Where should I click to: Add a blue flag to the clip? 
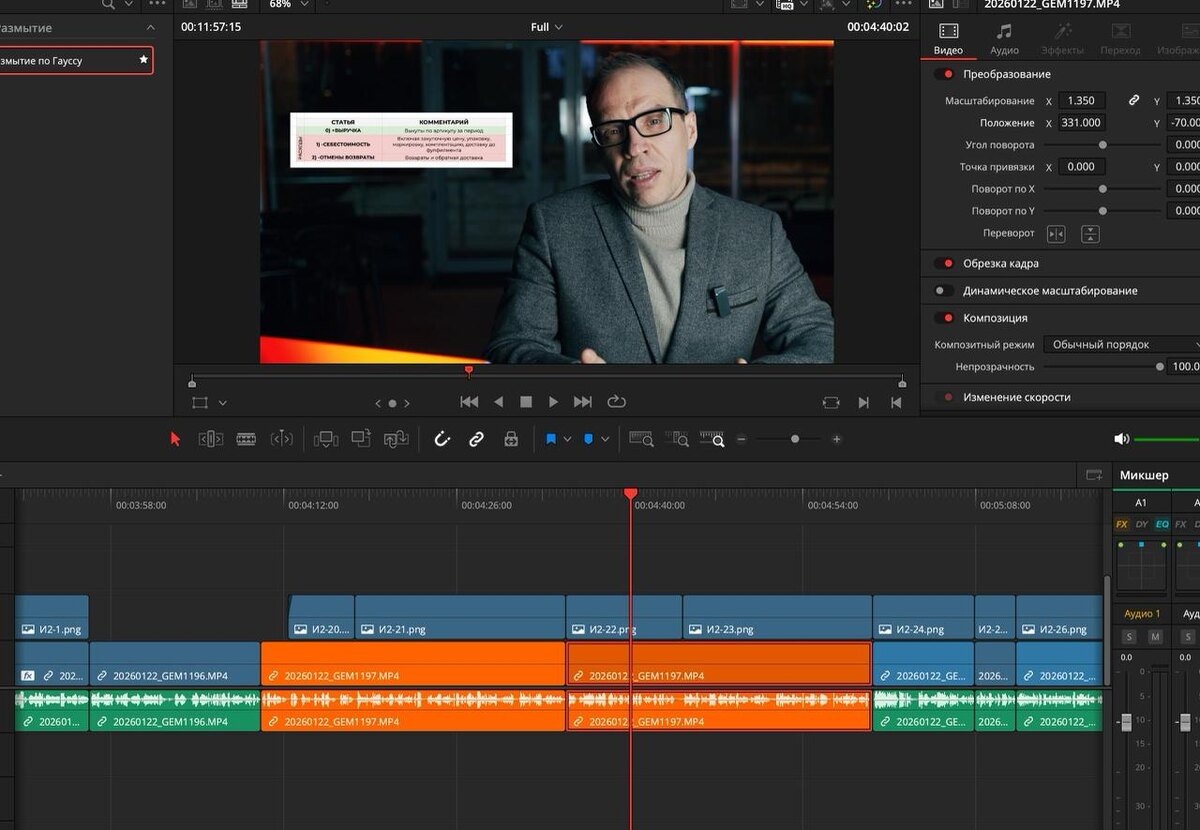[551, 438]
